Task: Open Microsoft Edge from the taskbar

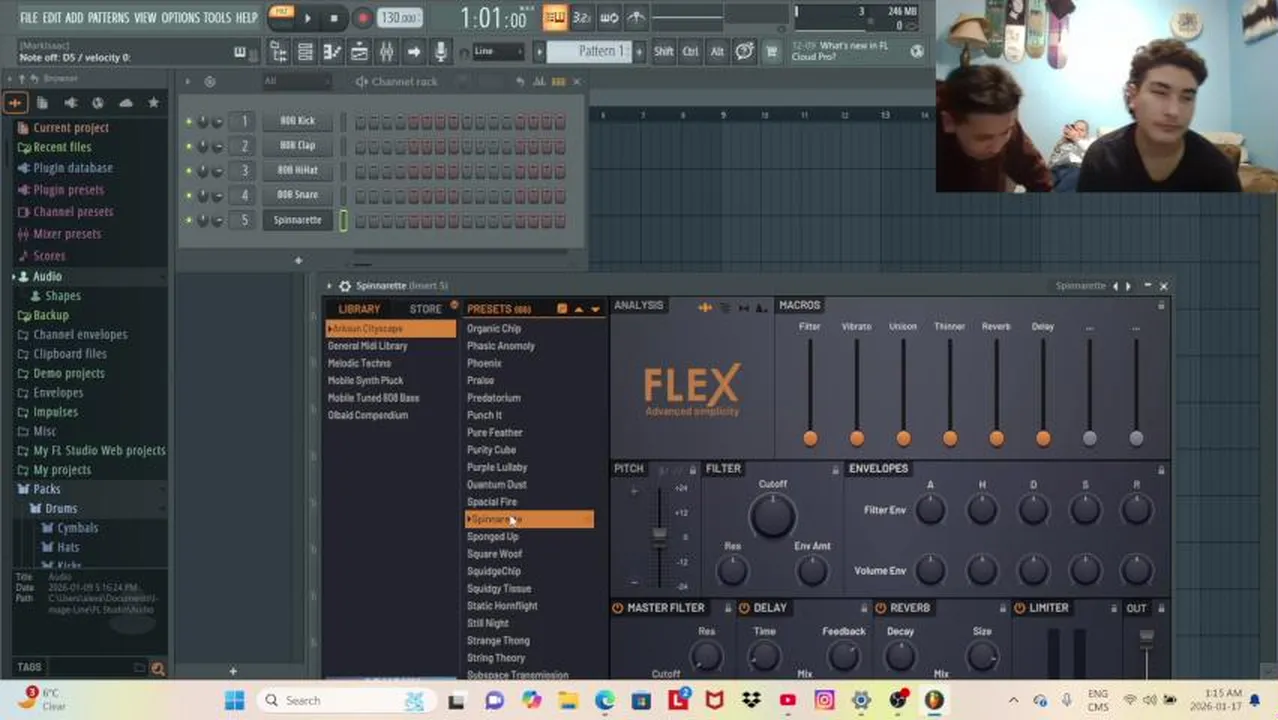Action: pos(605,700)
